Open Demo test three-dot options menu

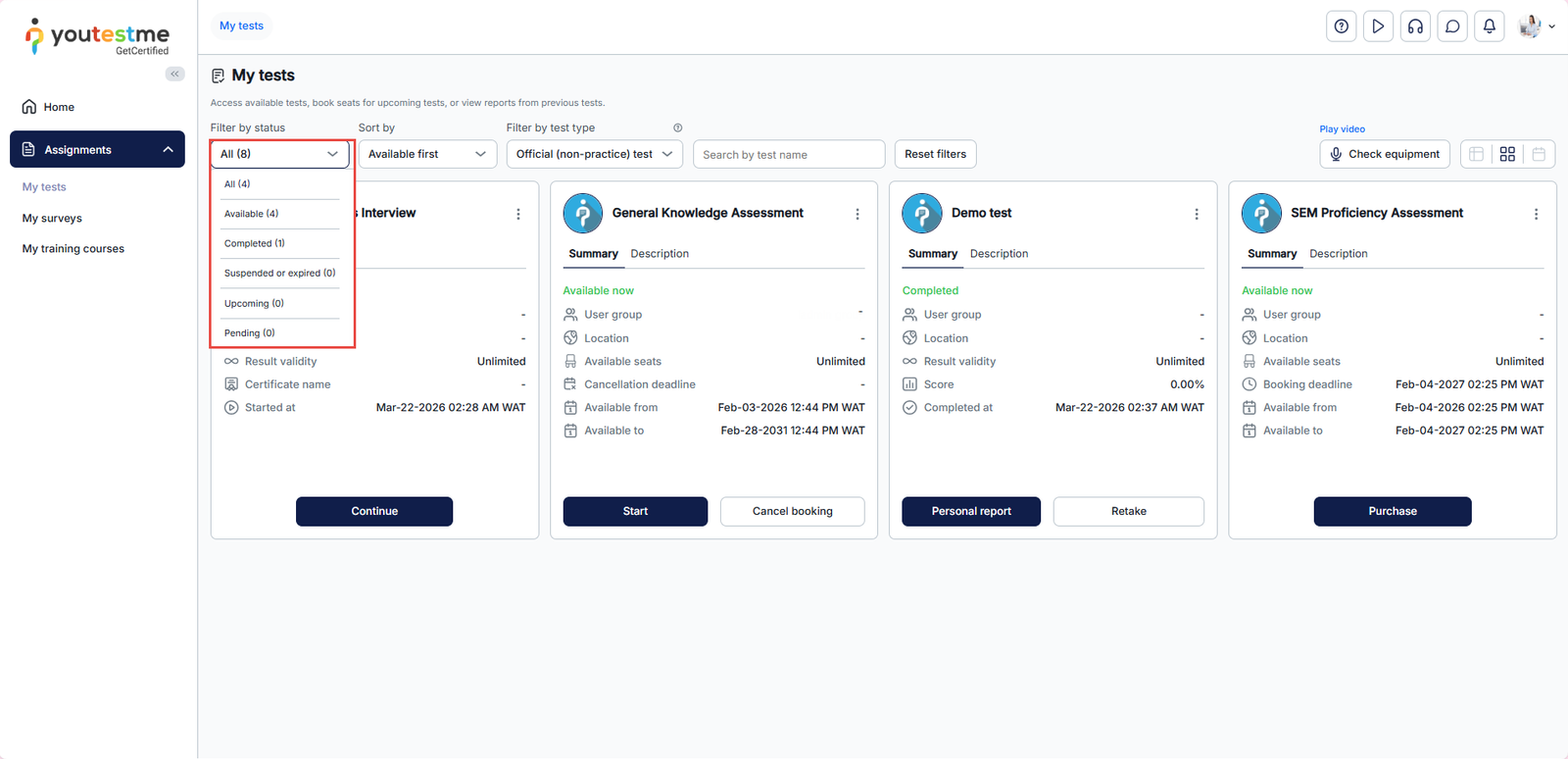click(1197, 214)
